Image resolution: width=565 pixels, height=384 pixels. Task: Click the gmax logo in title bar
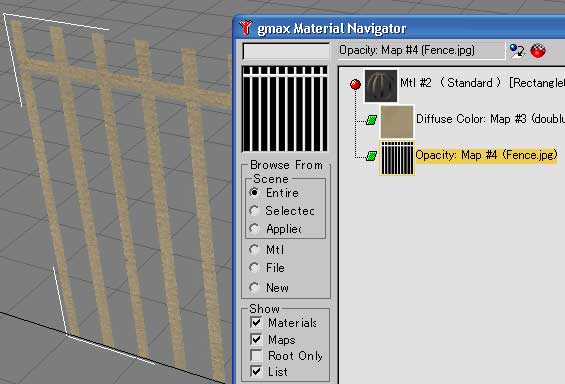(246, 28)
